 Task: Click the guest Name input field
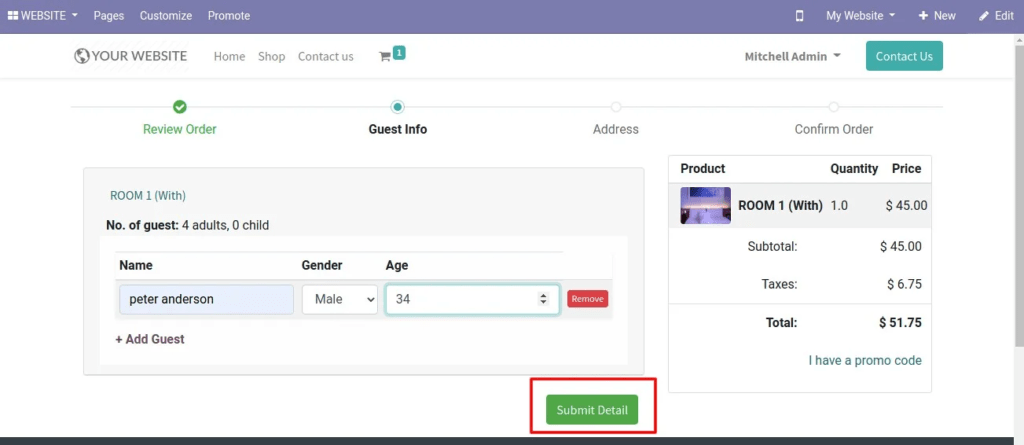pyautogui.click(x=206, y=299)
